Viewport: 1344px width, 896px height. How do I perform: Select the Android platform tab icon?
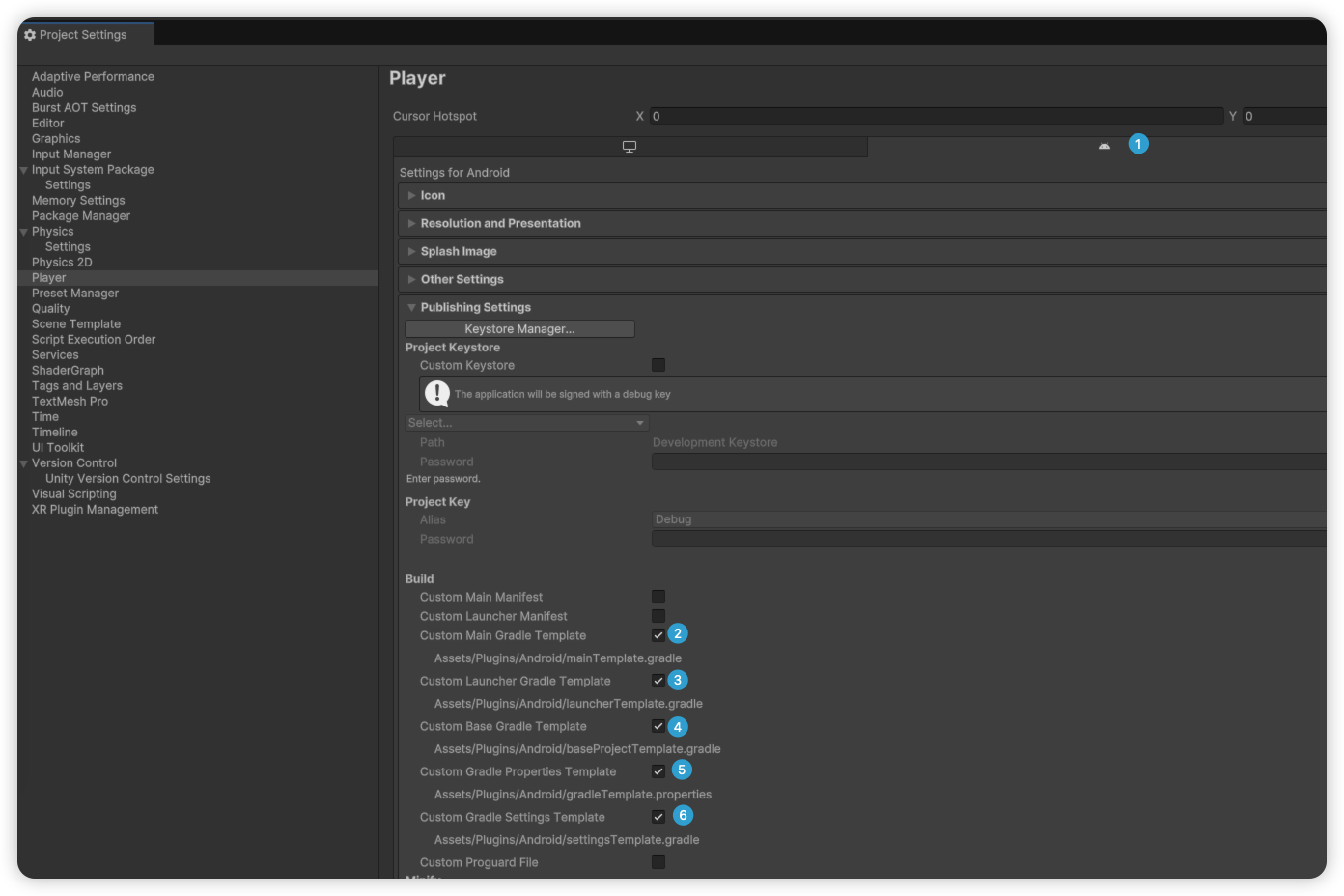pos(1104,145)
